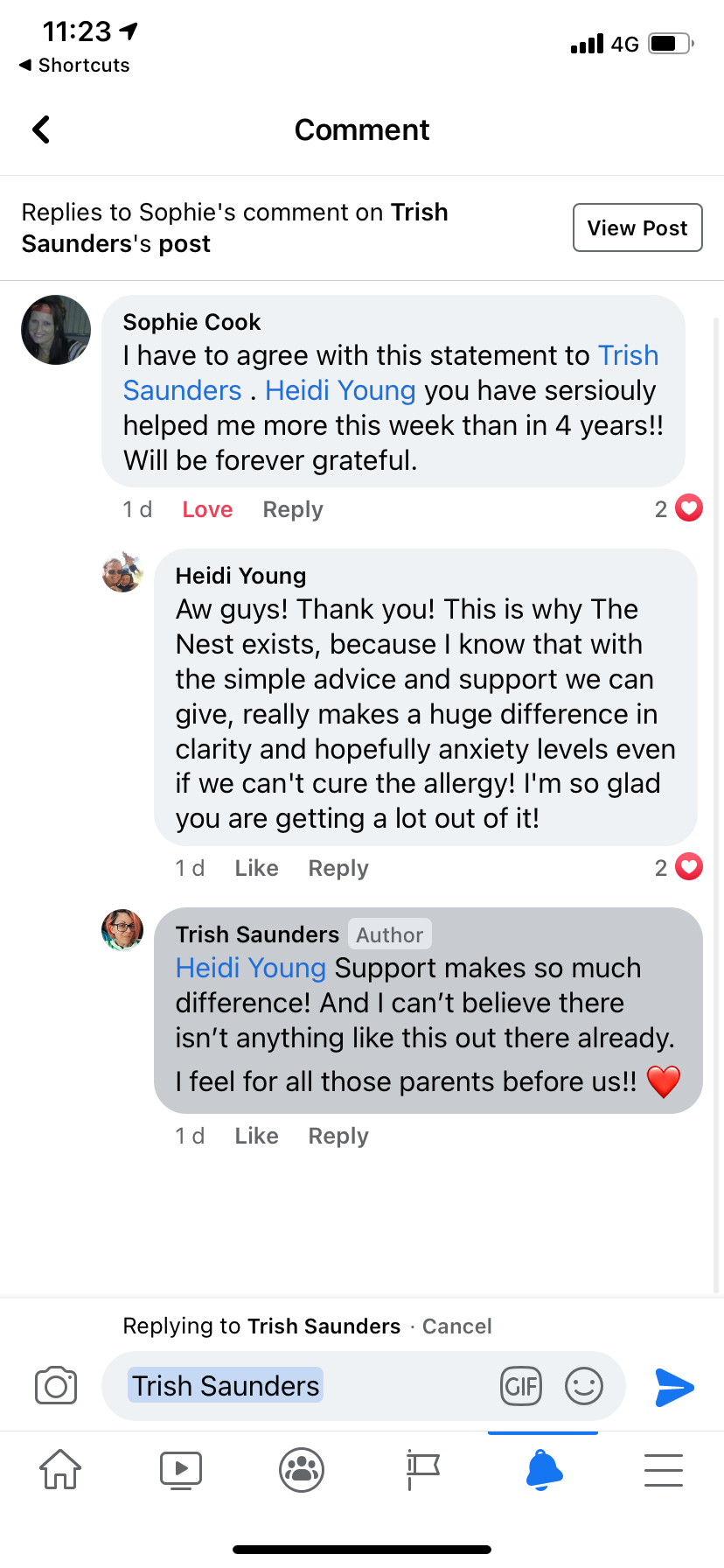Open the emoji picker
Viewport: 724px width, 1568px height.
point(584,1386)
